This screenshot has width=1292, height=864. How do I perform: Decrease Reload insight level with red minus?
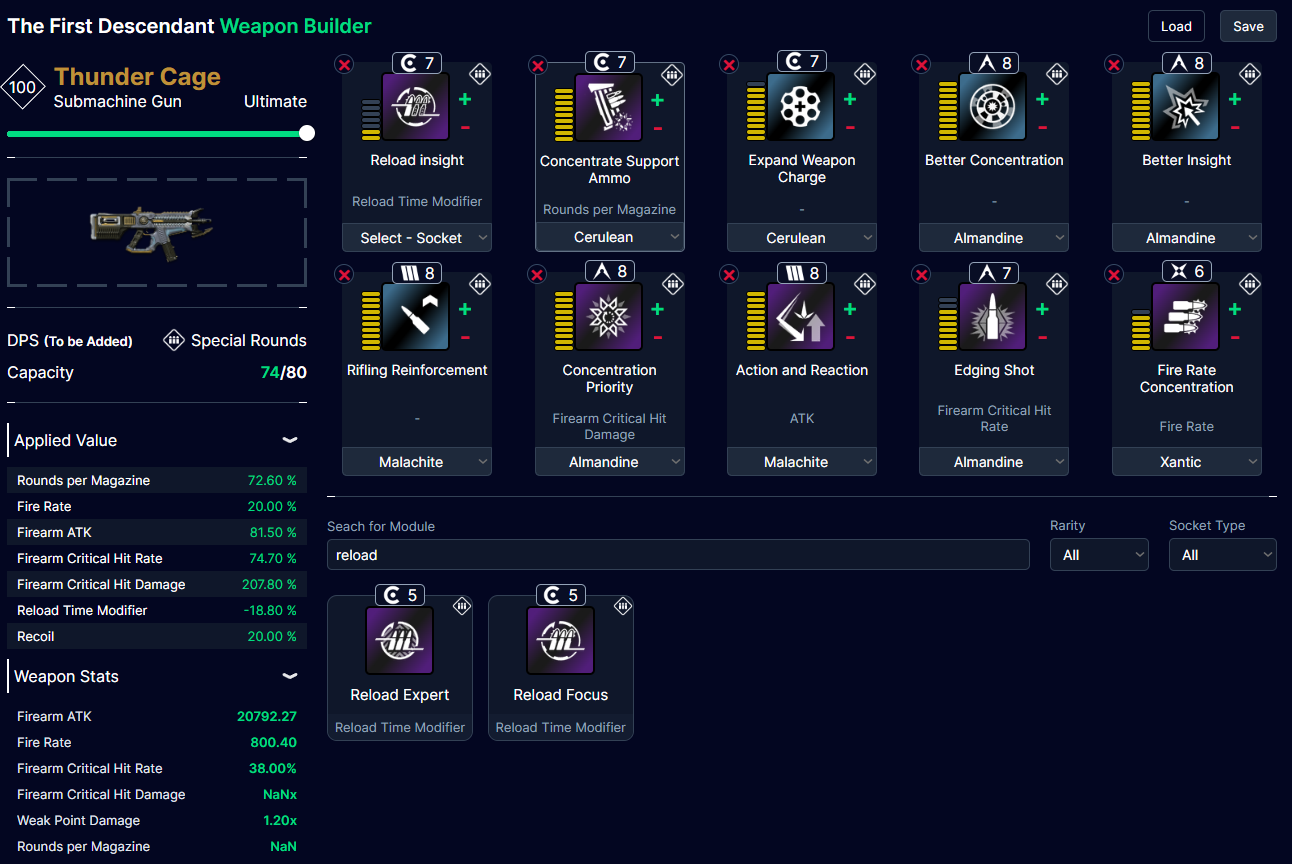tap(465, 127)
